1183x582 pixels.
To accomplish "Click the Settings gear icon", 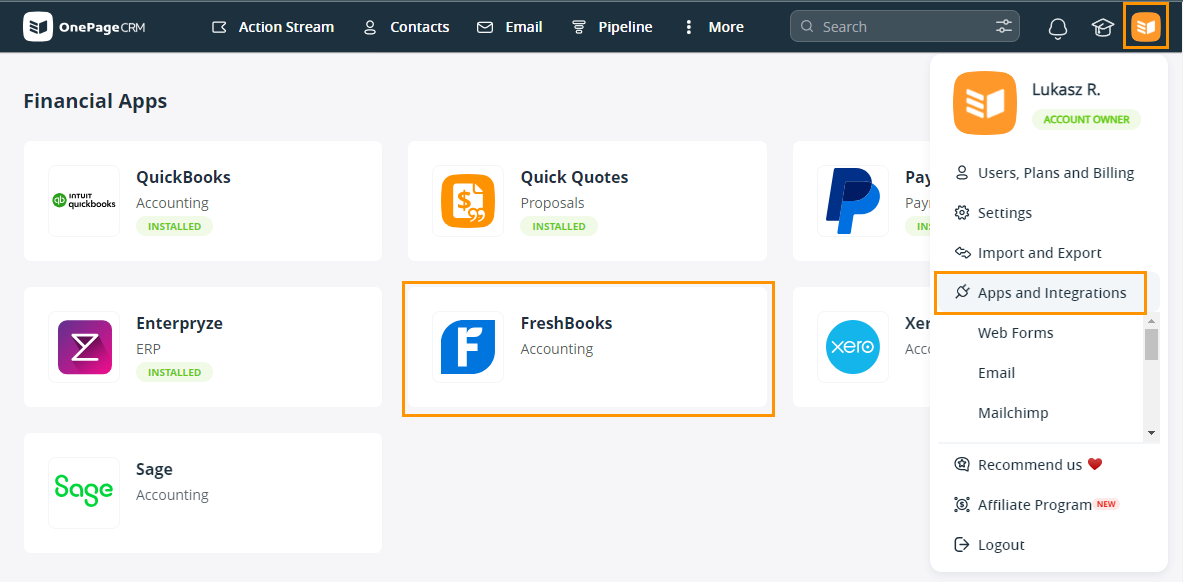I will (x=961, y=213).
